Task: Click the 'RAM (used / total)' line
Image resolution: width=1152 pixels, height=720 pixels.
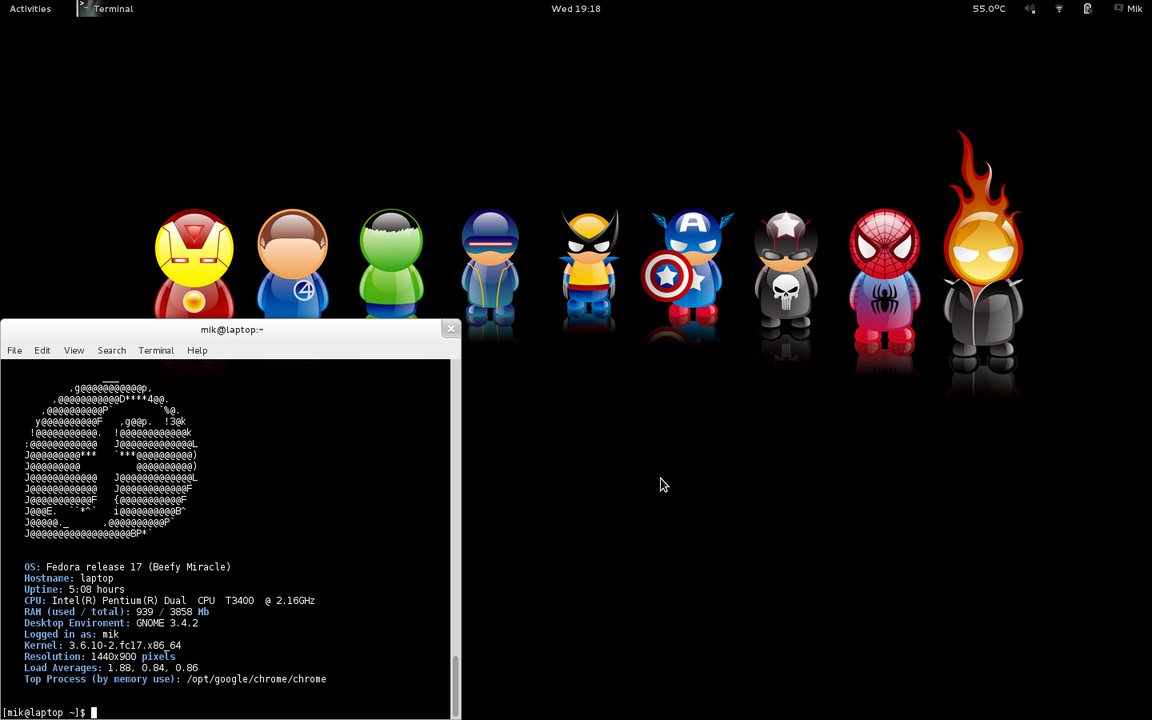Action: [116, 612]
